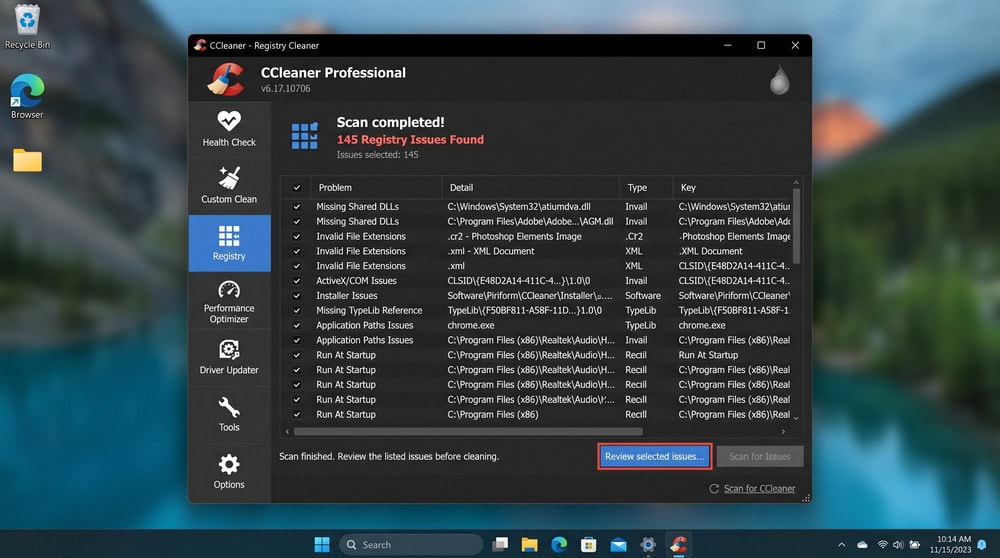Open Microsoft Store from the taskbar
1000x558 pixels.
pyautogui.click(x=589, y=545)
